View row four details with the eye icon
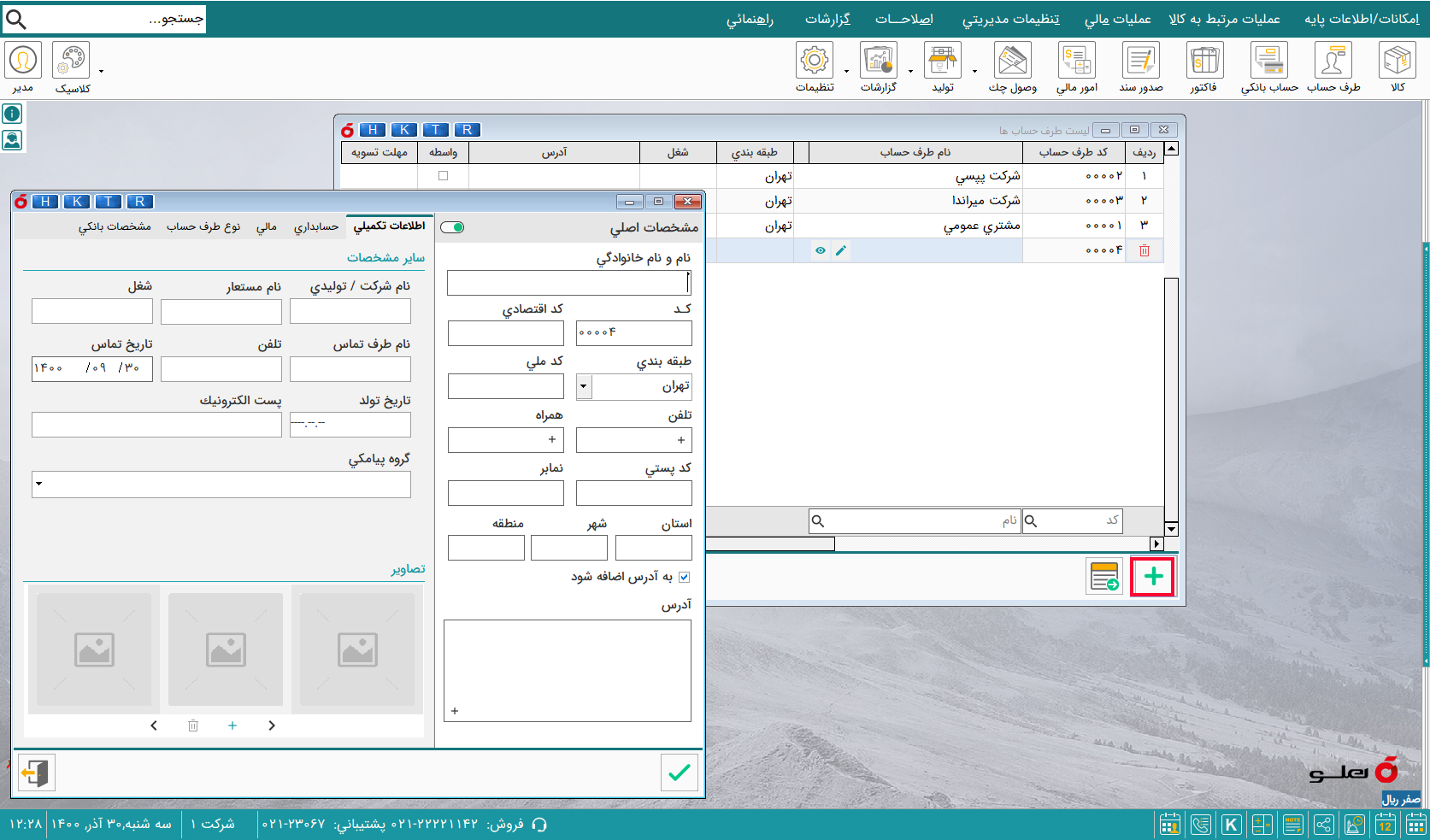This screenshot has width=1430, height=840. (x=821, y=250)
